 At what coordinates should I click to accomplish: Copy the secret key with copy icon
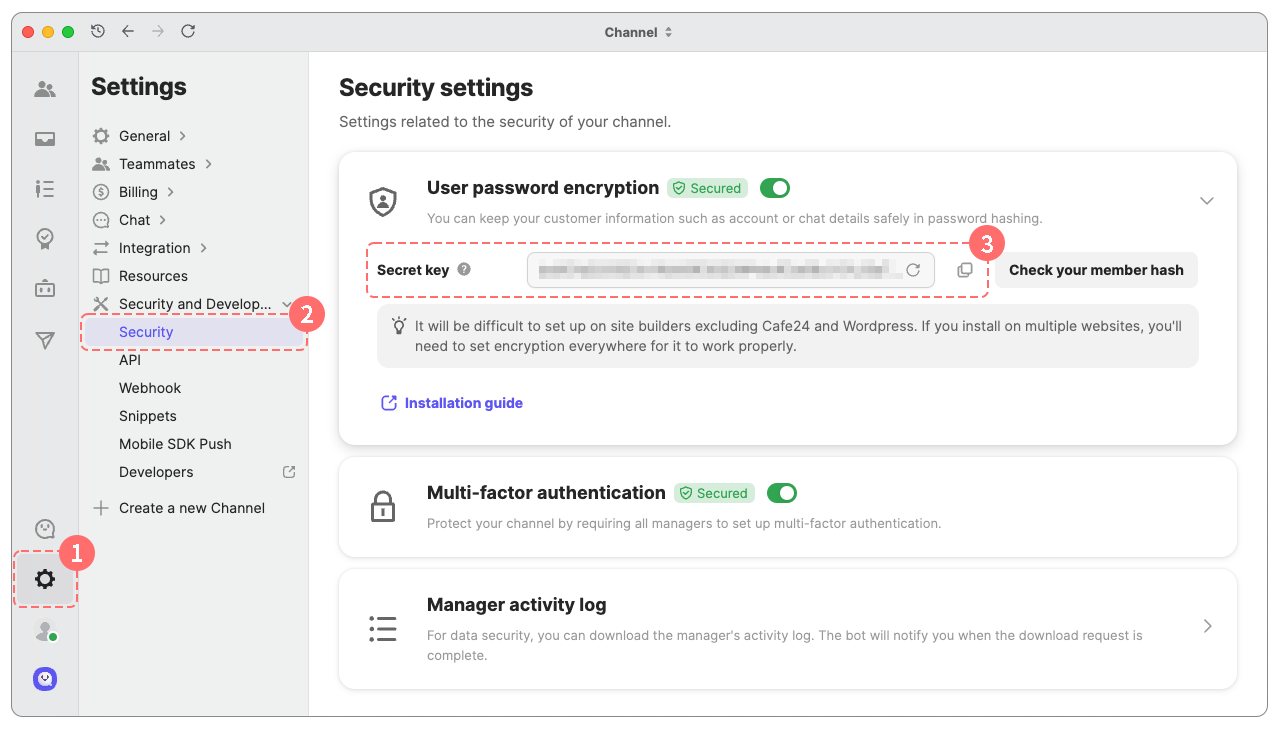click(965, 270)
